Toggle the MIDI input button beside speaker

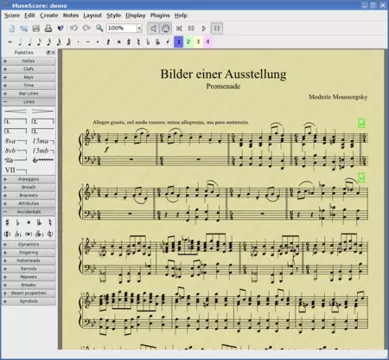(x=165, y=28)
